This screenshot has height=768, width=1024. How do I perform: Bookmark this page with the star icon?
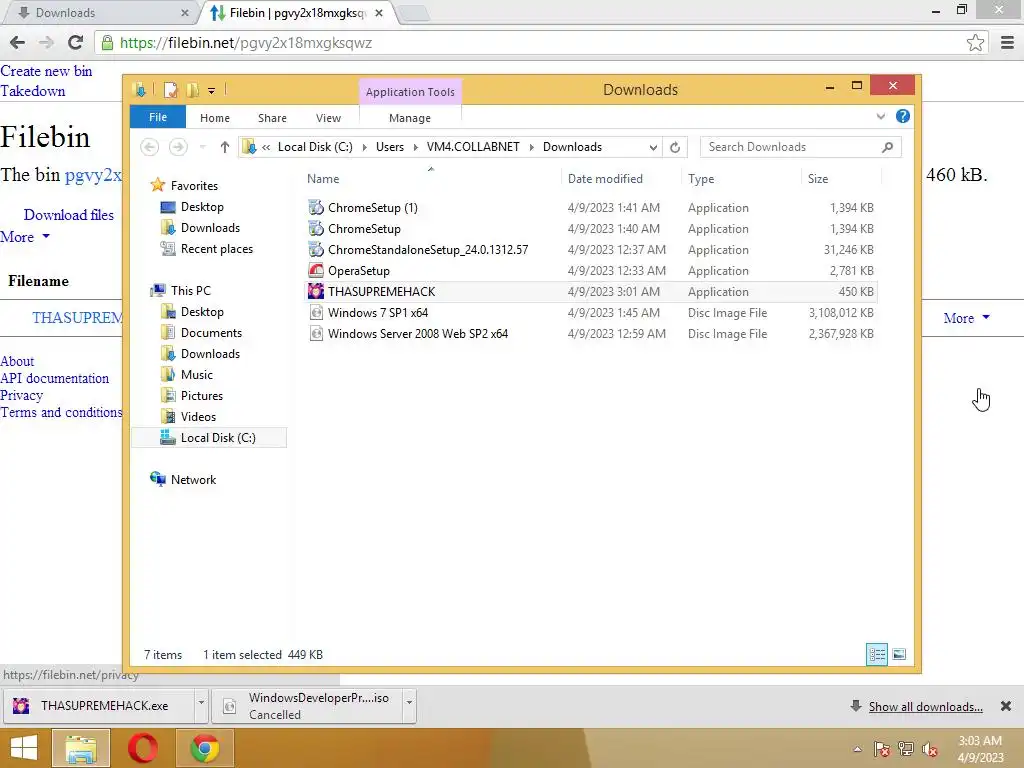tap(975, 42)
